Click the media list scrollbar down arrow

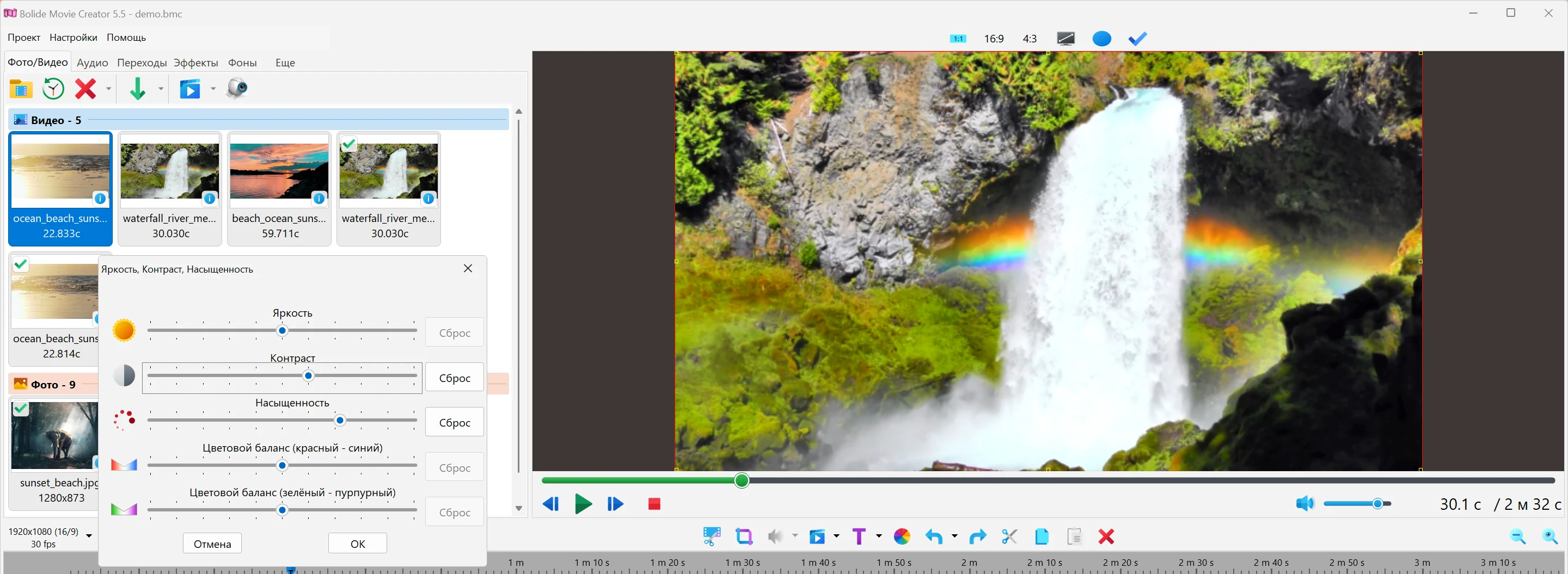click(519, 508)
